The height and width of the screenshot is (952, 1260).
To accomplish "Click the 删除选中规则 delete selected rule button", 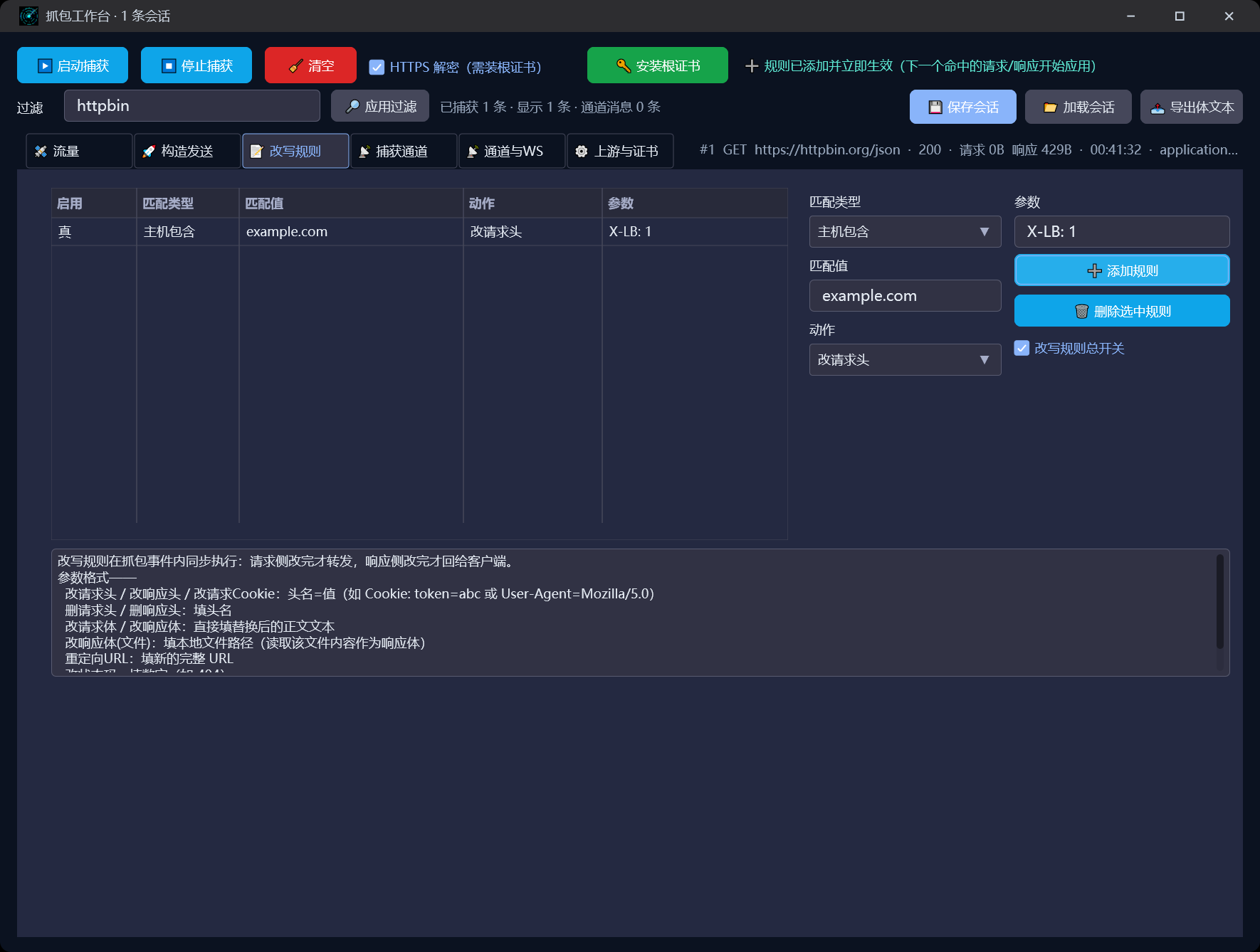I will click(1122, 311).
